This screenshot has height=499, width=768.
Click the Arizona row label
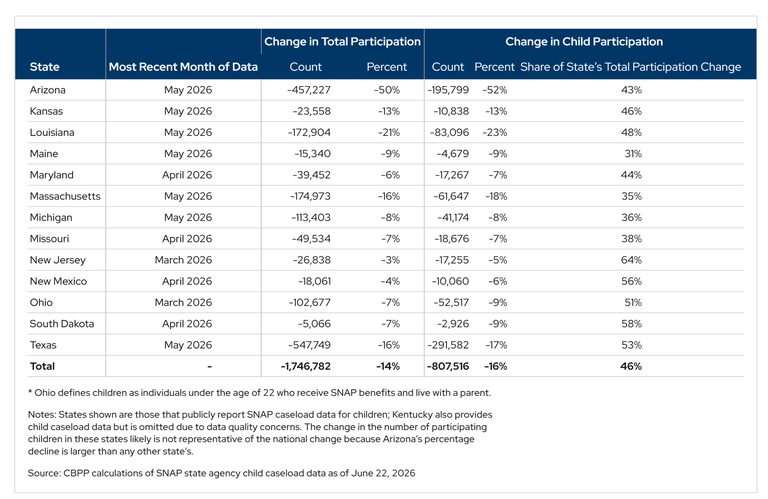[x=48, y=90]
